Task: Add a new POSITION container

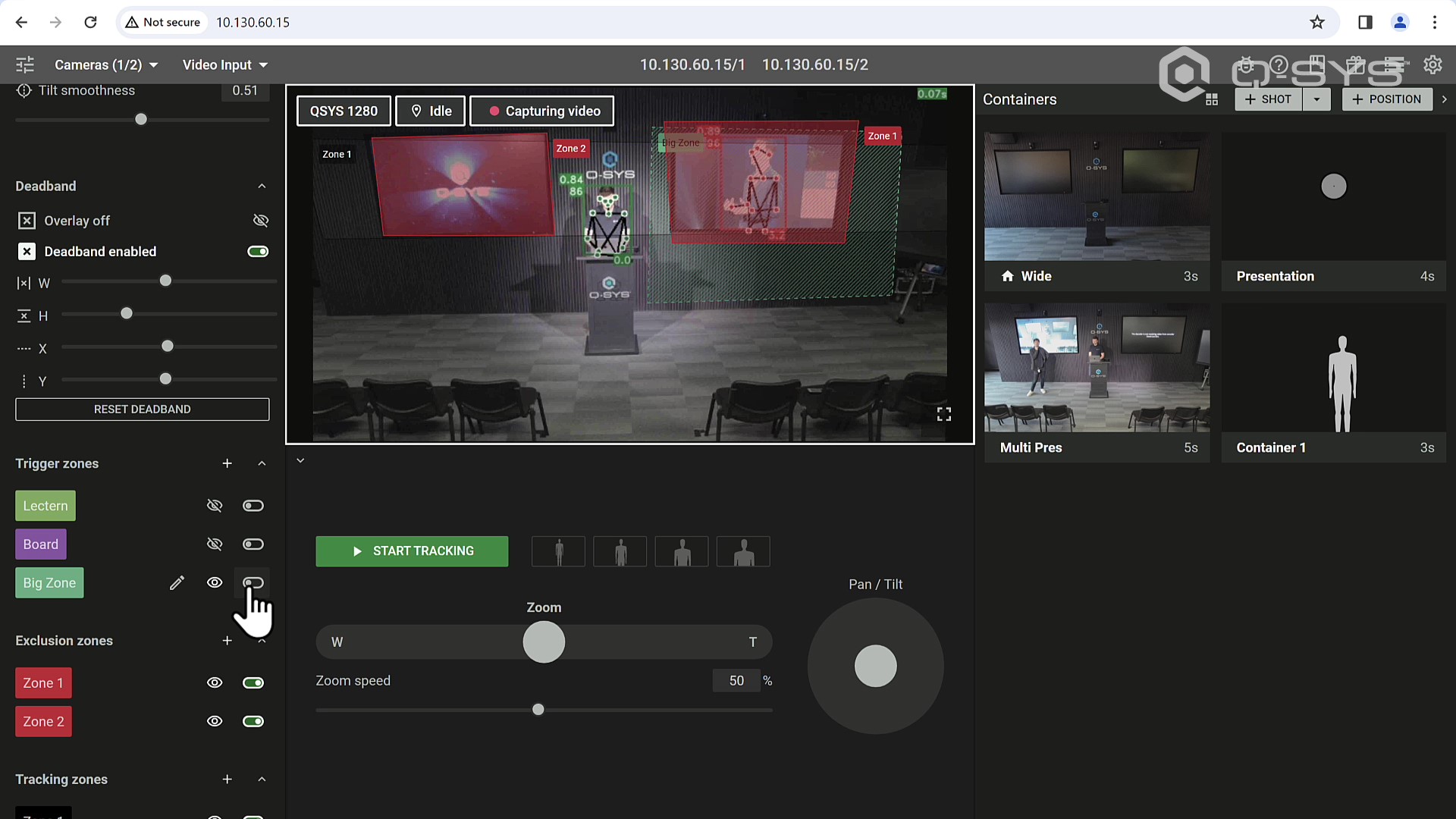Action: pos(1387,99)
